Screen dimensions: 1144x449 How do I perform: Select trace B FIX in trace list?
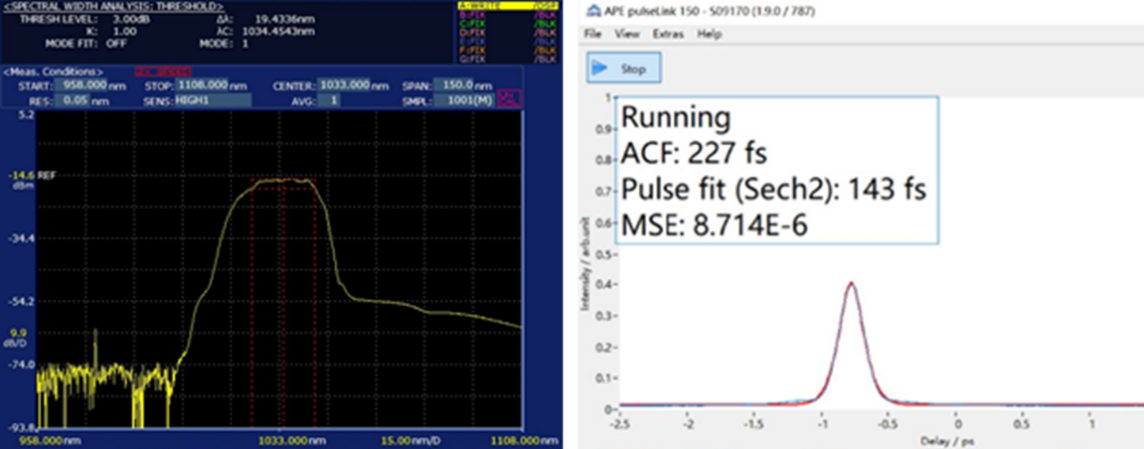point(481,15)
